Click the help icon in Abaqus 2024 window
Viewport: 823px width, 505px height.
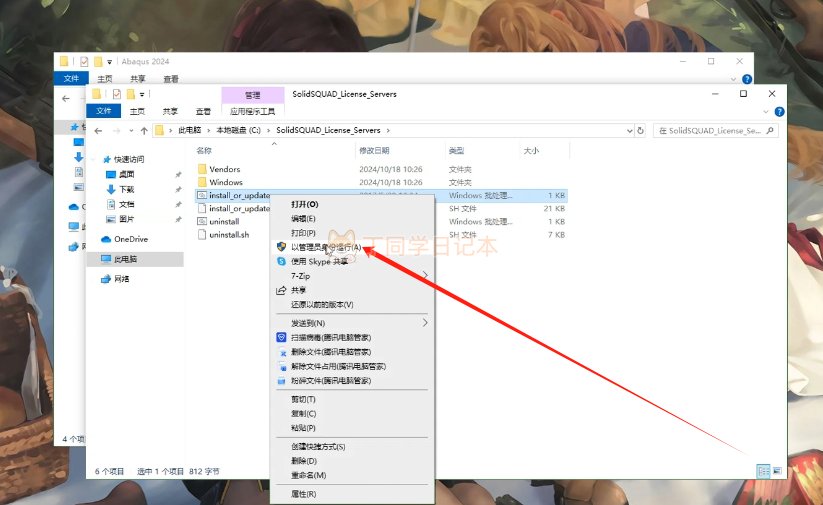747,79
